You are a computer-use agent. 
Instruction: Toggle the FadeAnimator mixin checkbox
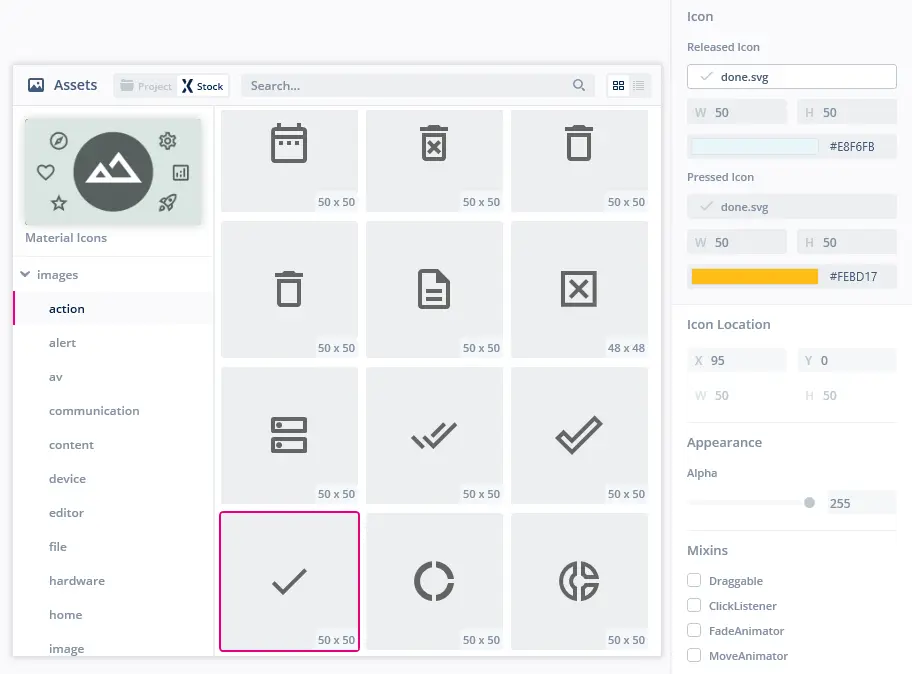coord(694,631)
